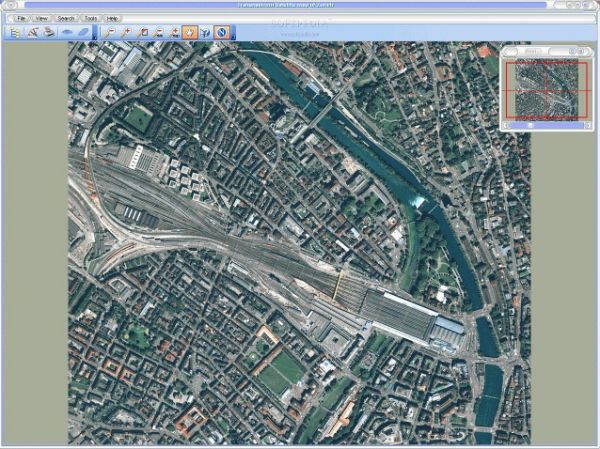Click the window menu icon in title bar
The height and width of the screenshot is (449, 600).
[11, 5]
